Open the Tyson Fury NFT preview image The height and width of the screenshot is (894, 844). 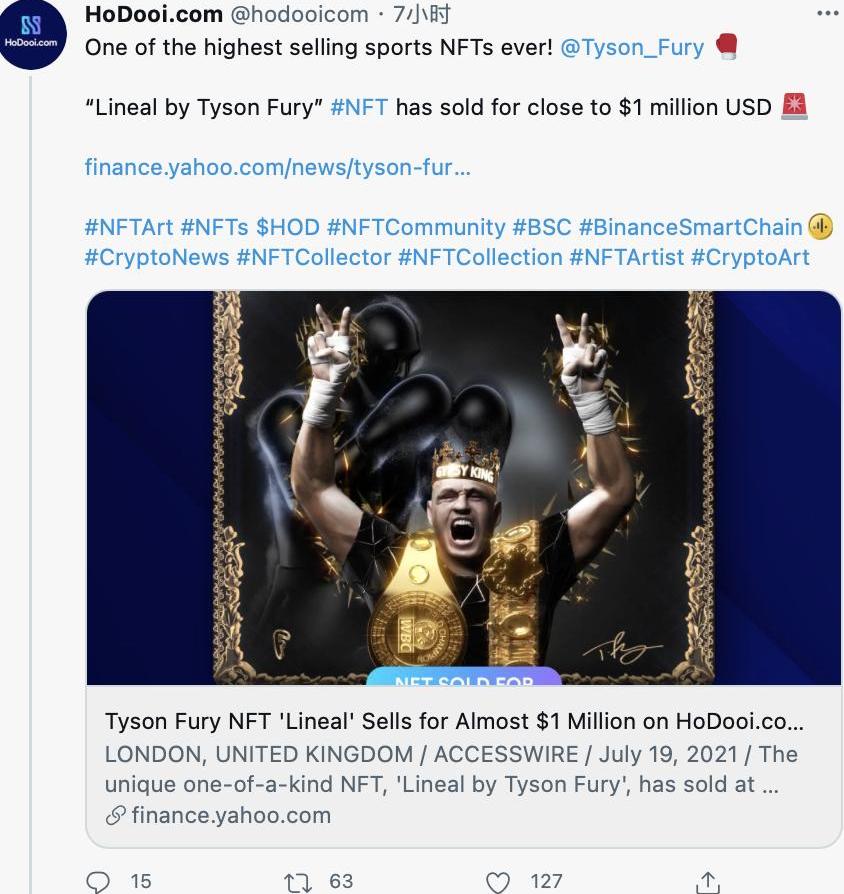coord(464,487)
